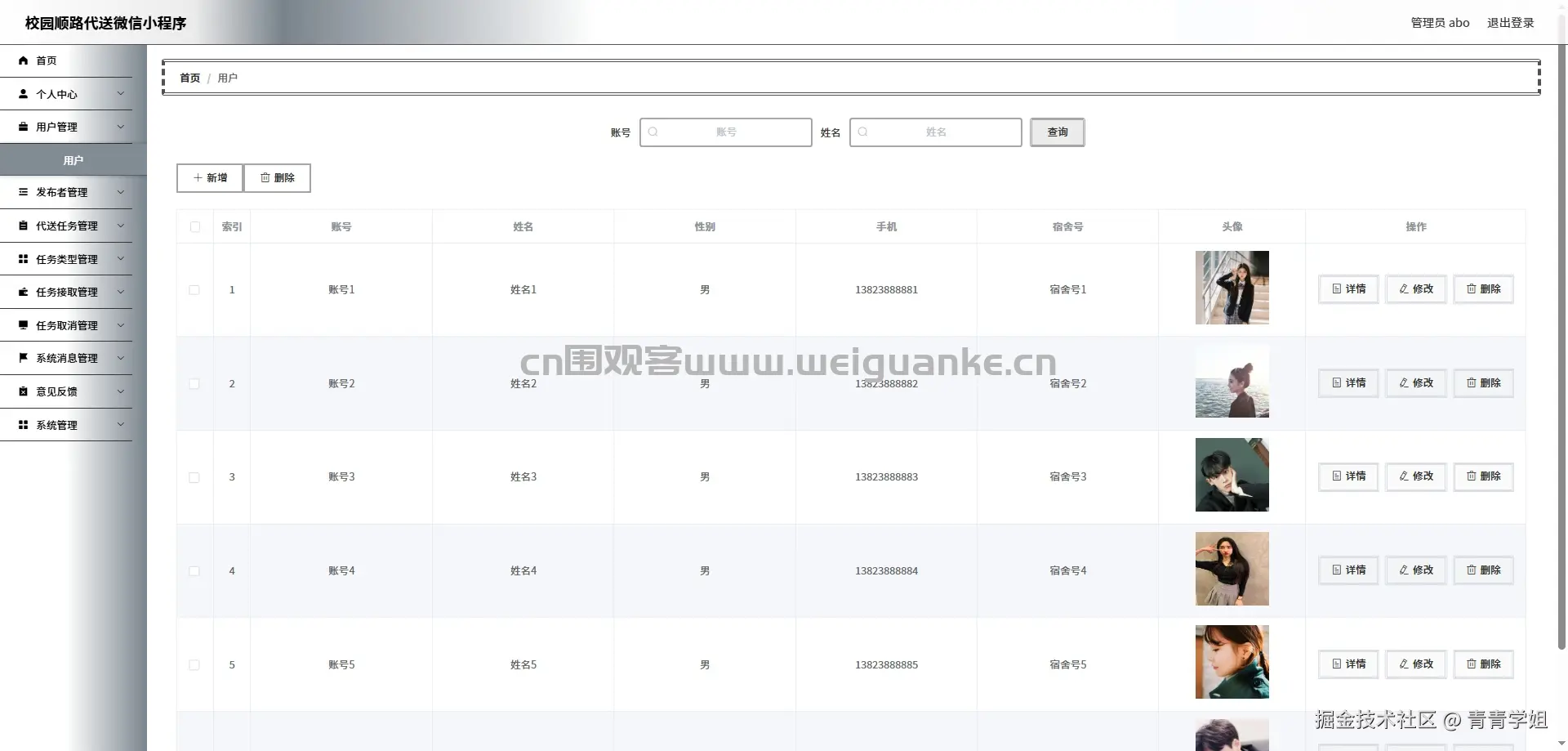Click 退出登录 in the header
The image size is (1568, 751).
(1510, 23)
